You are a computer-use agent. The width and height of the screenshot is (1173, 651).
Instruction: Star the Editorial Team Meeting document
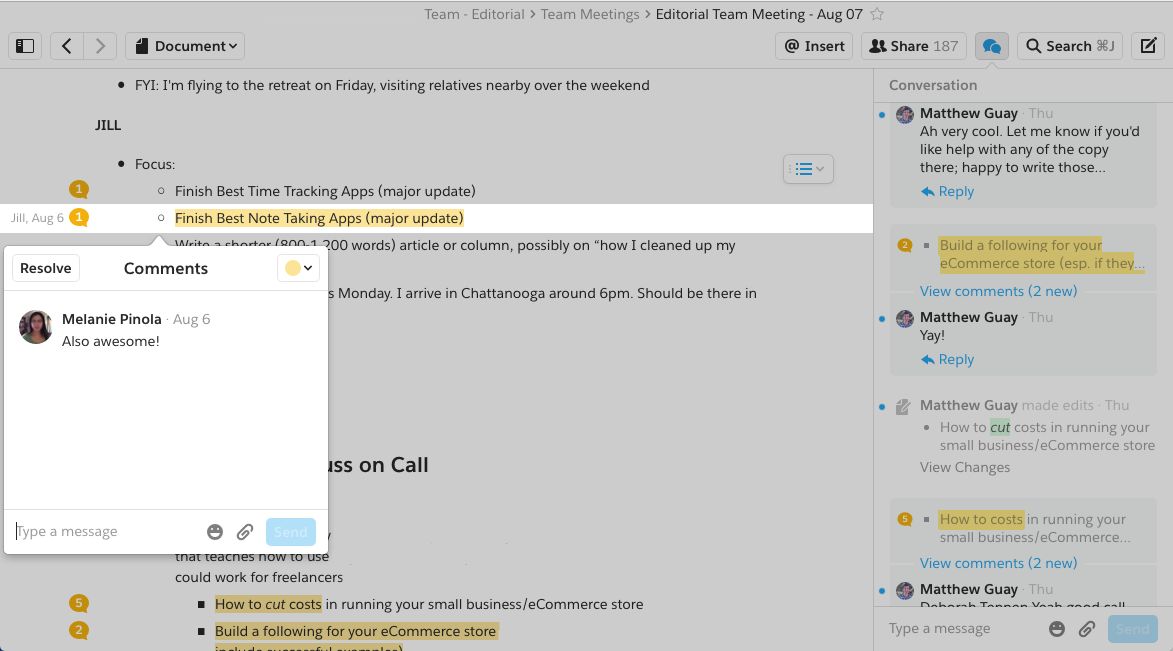[x=877, y=14]
